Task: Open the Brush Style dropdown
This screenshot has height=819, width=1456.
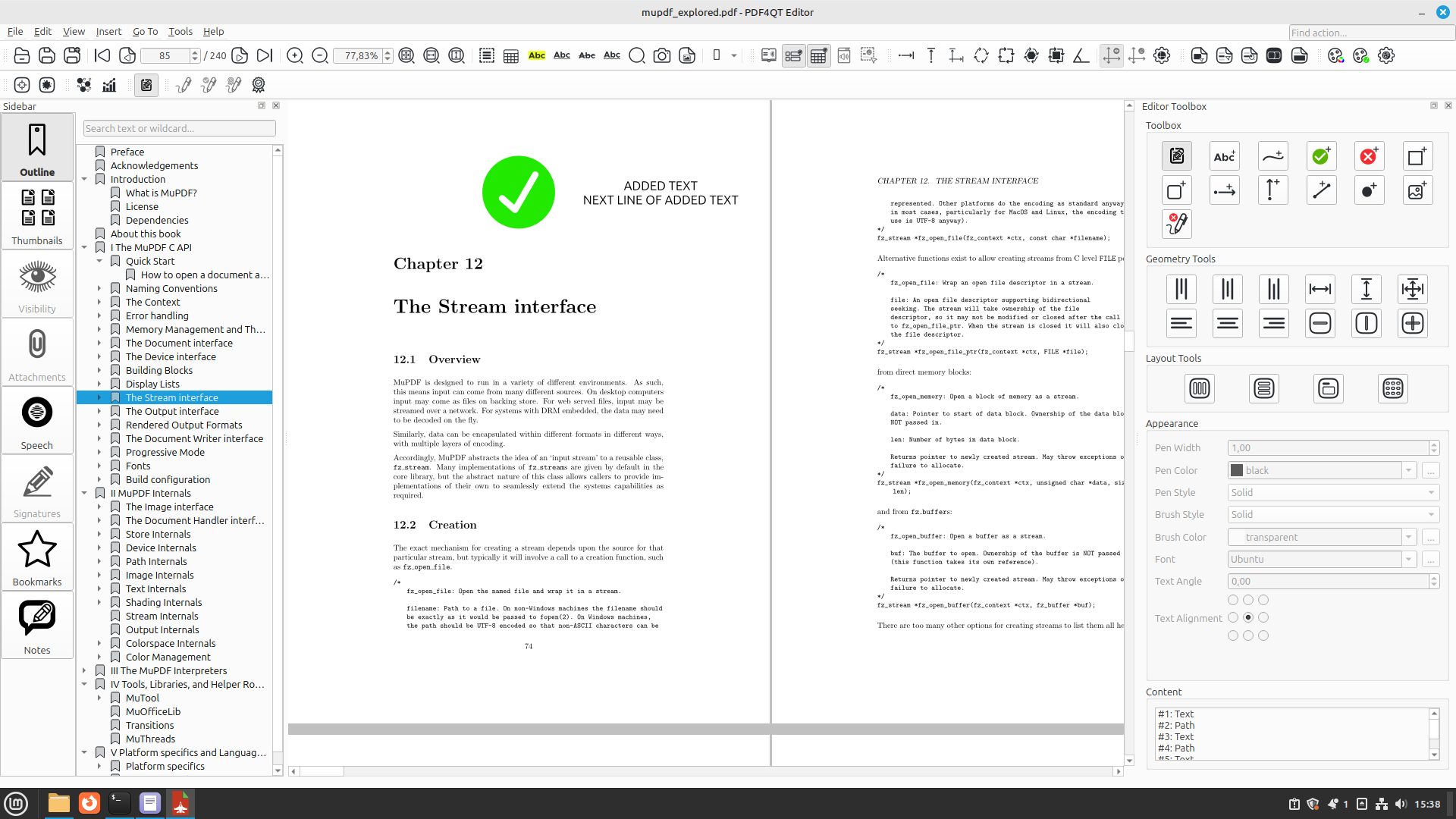Action: [x=1333, y=515]
